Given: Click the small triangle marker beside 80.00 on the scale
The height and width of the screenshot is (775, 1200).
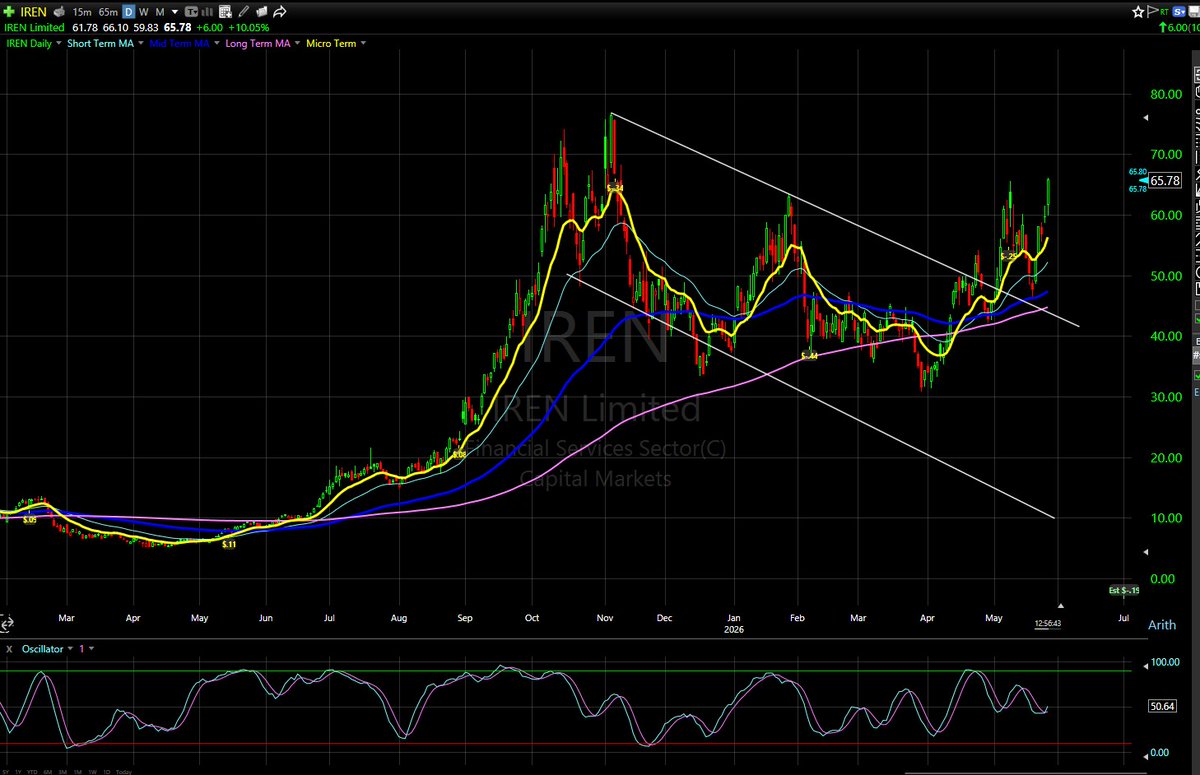Looking at the screenshot, I should 1146,117.
